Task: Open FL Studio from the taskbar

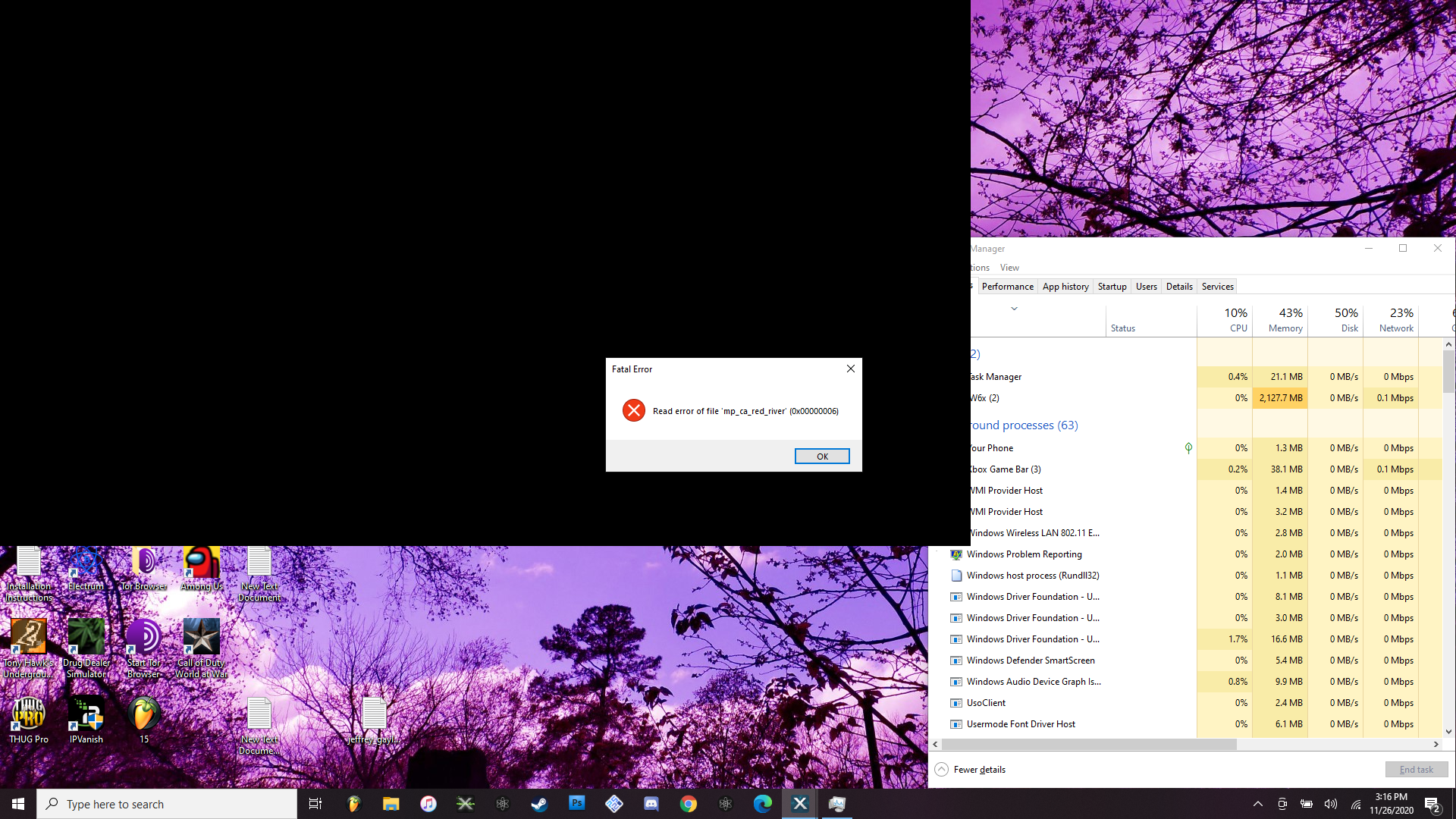Action: [x=353, y=803]
